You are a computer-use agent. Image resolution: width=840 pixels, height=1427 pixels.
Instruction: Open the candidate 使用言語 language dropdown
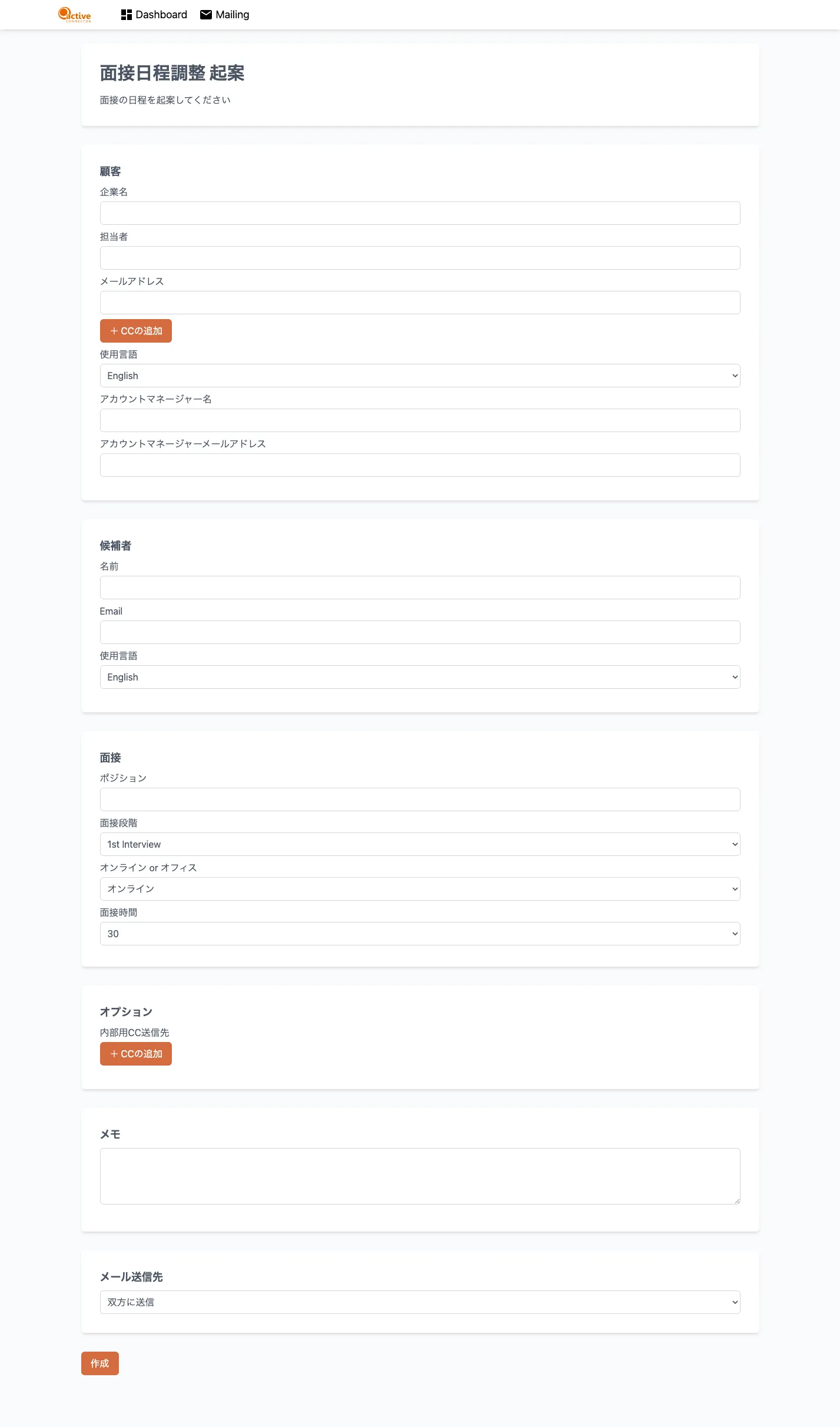(x=420, y=677)
